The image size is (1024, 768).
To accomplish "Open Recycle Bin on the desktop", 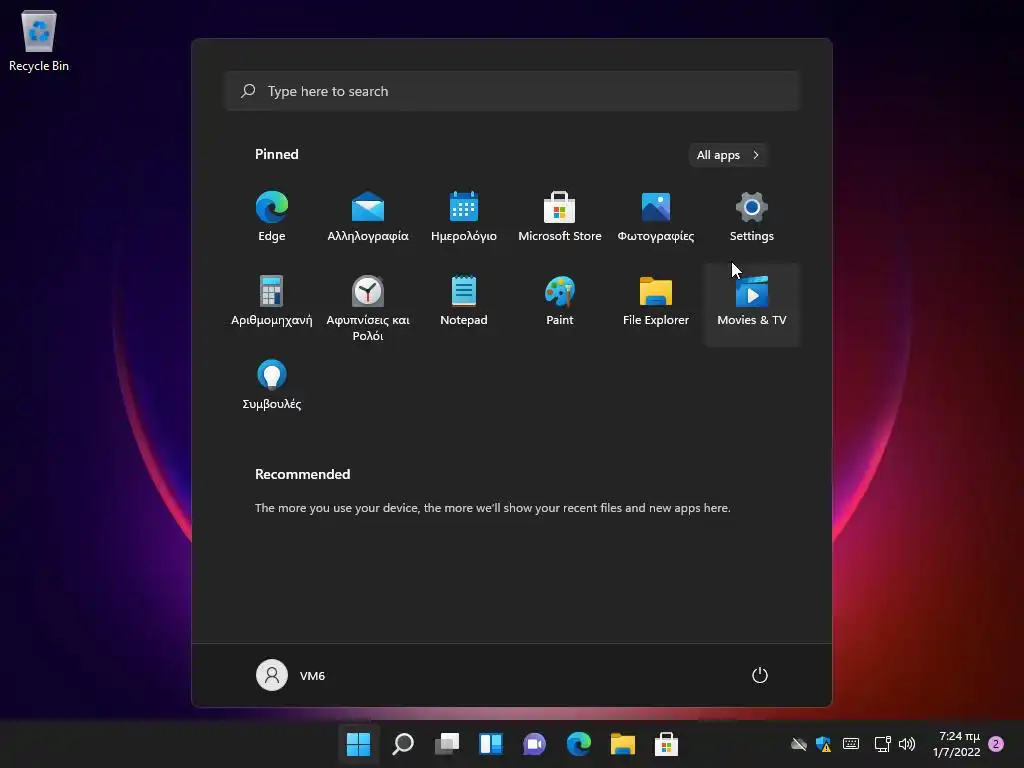I will (39, 40).
